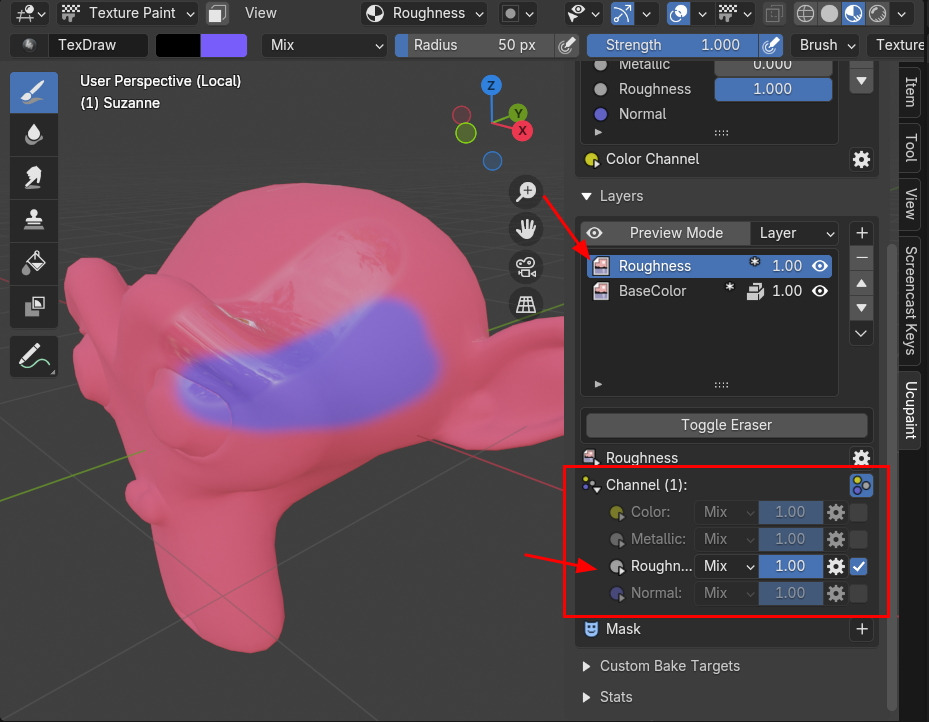
Task: Select the BaseColor layer row
Action: [x=709, y=291]
